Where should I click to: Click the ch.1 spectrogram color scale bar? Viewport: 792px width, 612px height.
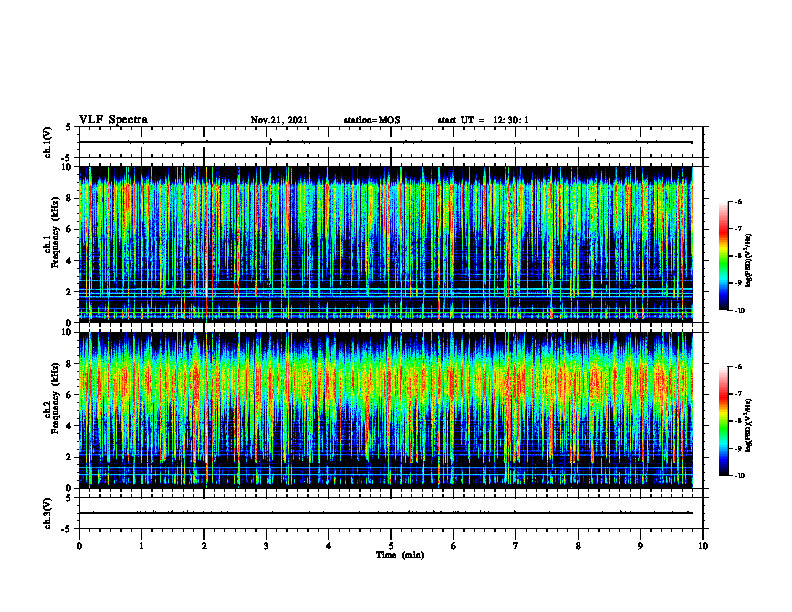(x=723, y=256)
